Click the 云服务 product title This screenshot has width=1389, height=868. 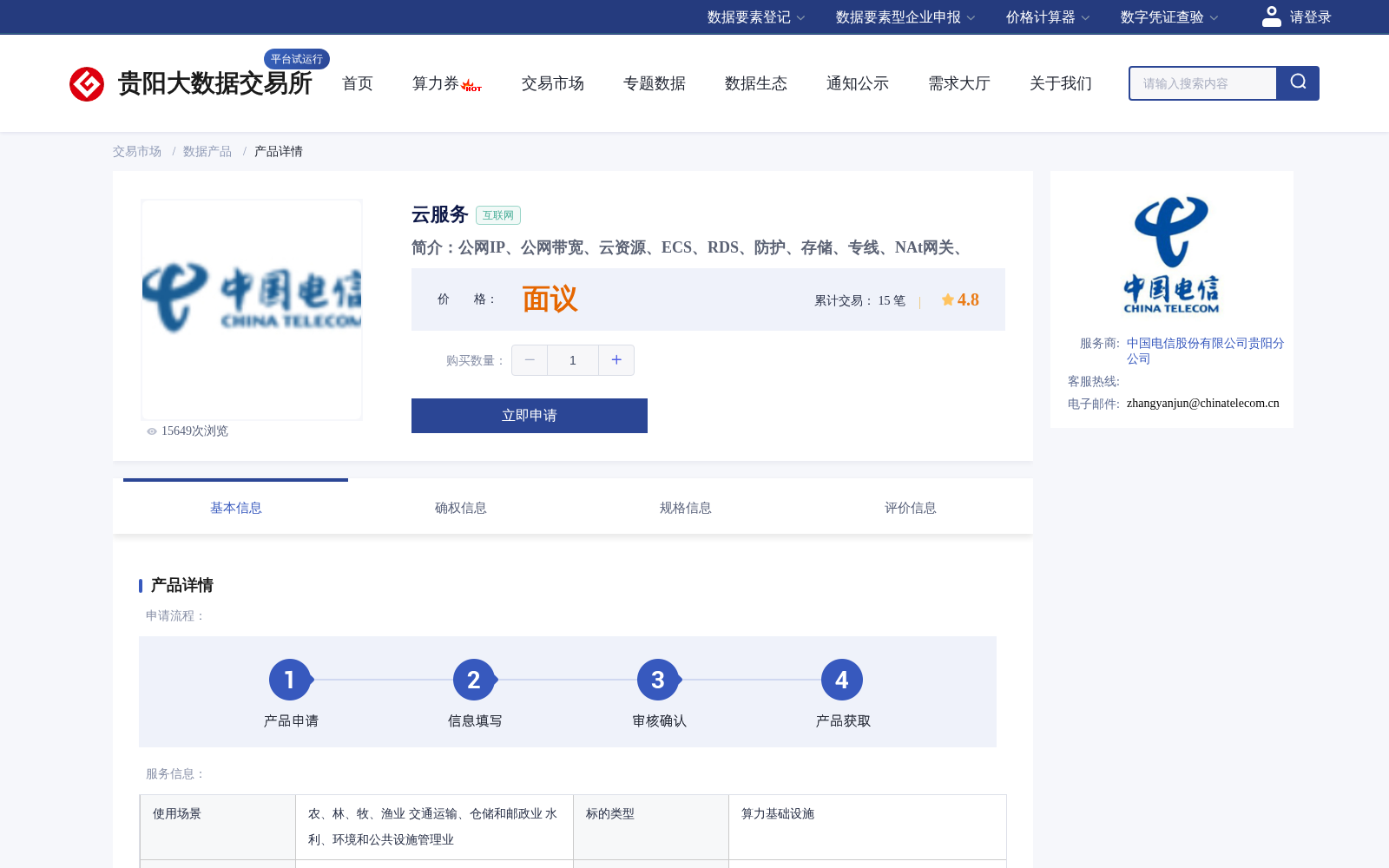point(440,214)
